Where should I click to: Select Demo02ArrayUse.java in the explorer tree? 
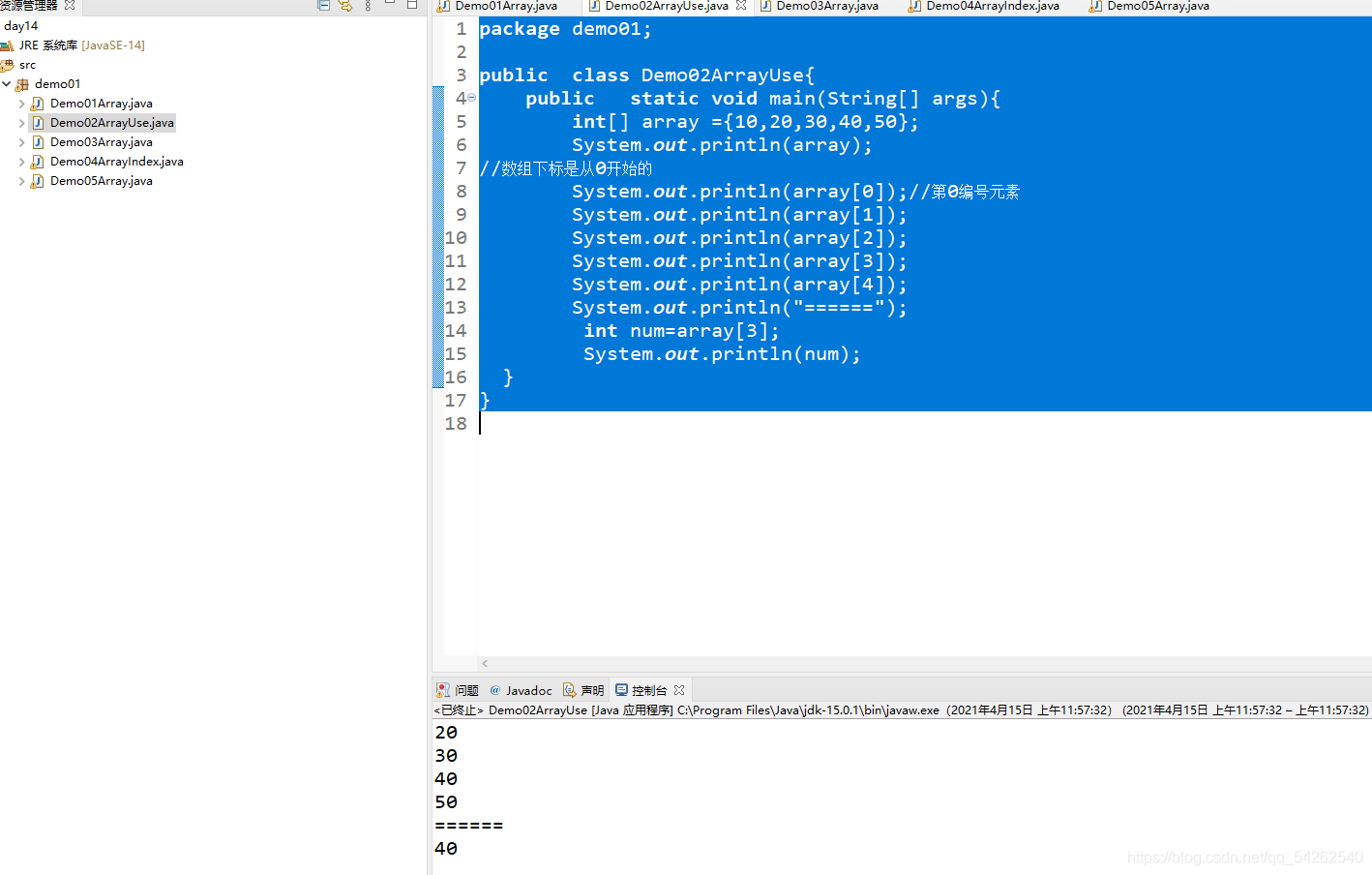(x=112, y=123)
